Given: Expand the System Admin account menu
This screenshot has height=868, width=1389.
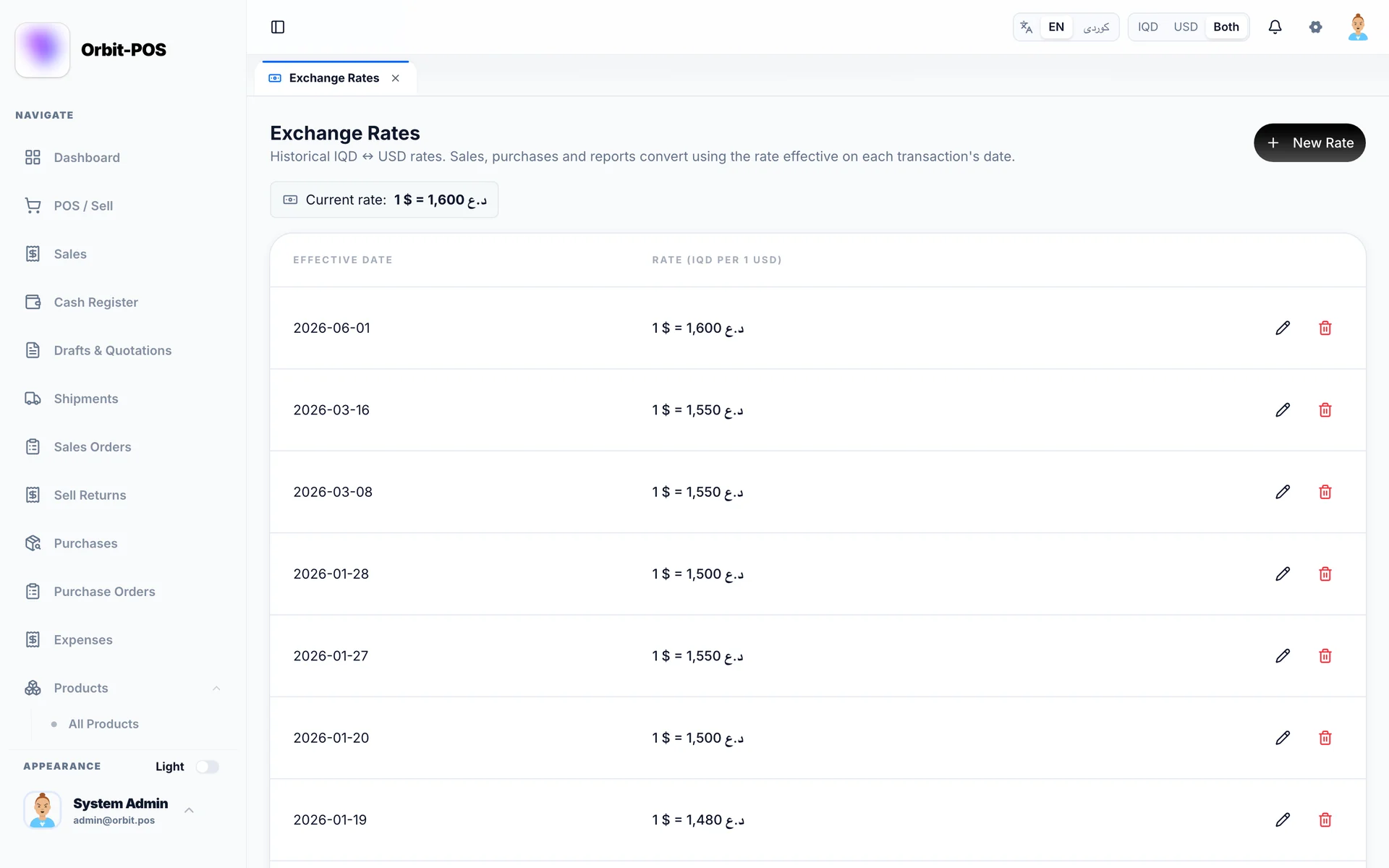Looking at the screenshot, I should pos(189,810).
